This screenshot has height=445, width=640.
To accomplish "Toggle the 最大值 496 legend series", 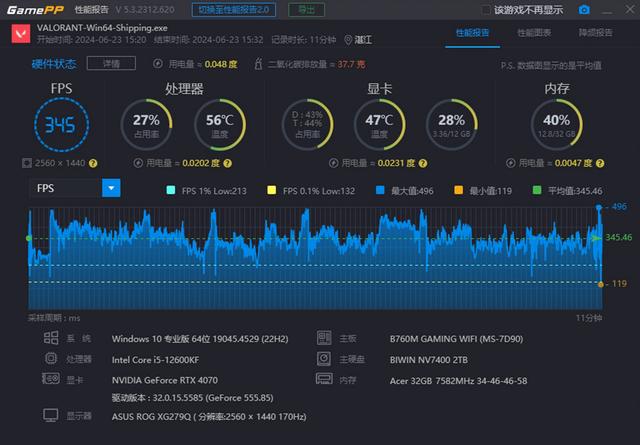I will [x=405, y=191].
